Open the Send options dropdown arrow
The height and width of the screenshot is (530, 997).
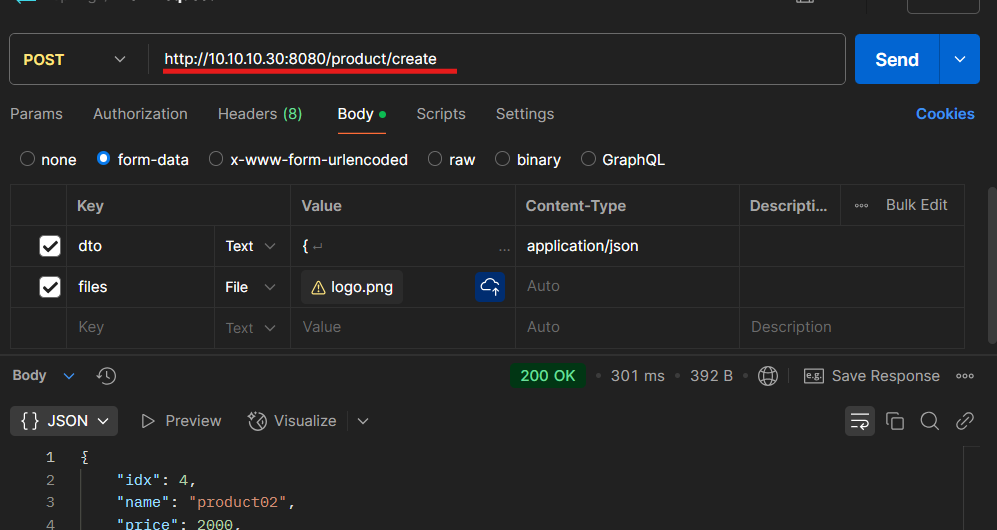[959, 59]
